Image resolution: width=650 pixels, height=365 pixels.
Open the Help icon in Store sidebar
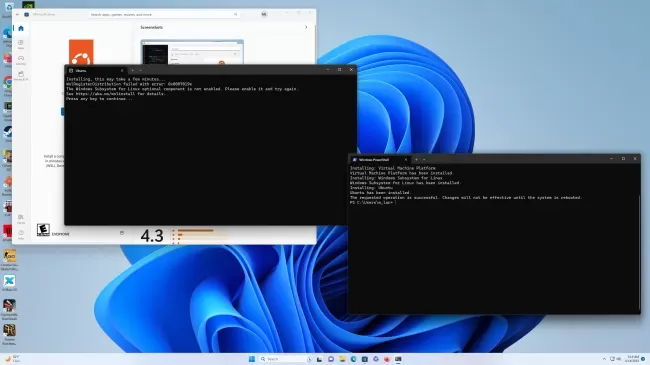click(x=21, y=235)
